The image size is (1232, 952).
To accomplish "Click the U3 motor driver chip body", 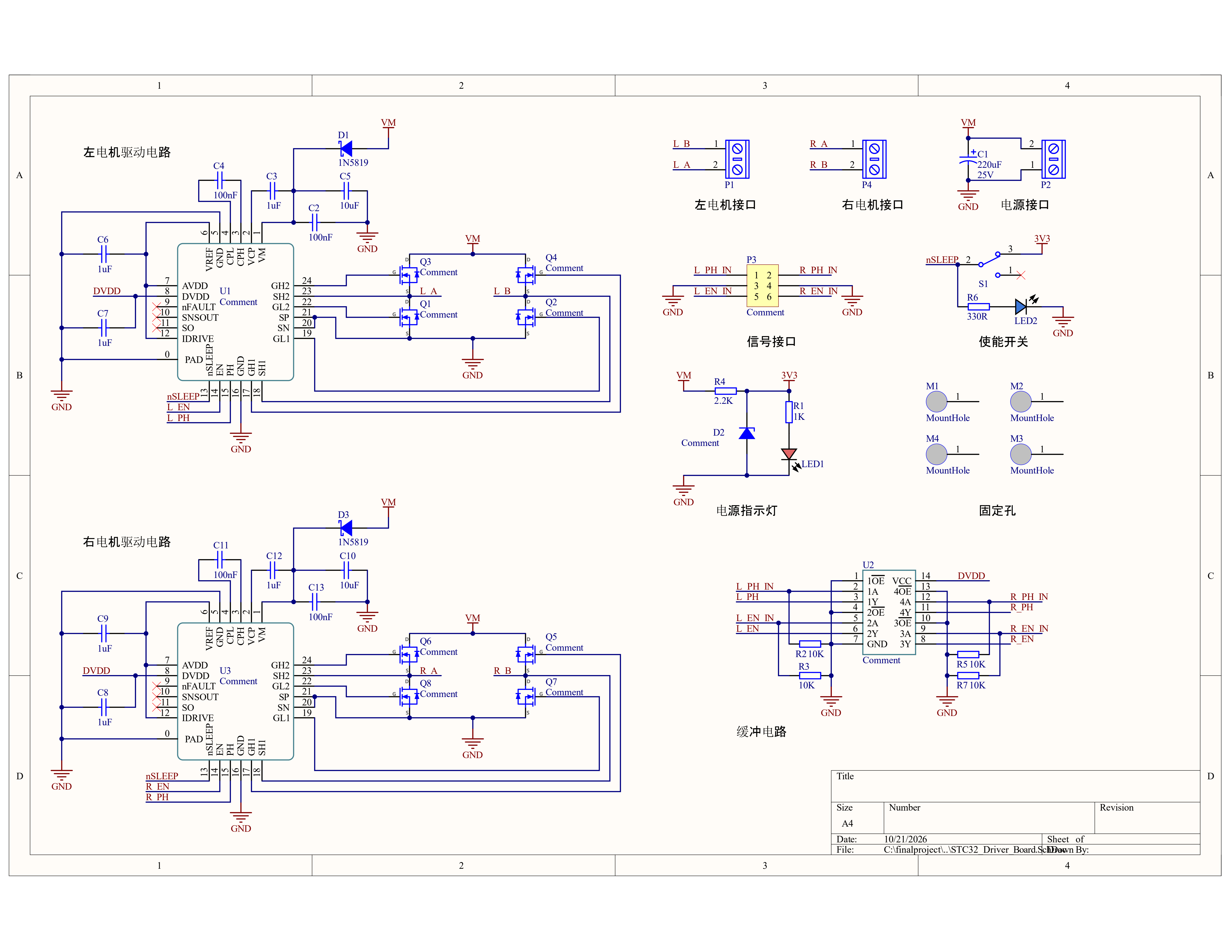I will tap(235, 691).
